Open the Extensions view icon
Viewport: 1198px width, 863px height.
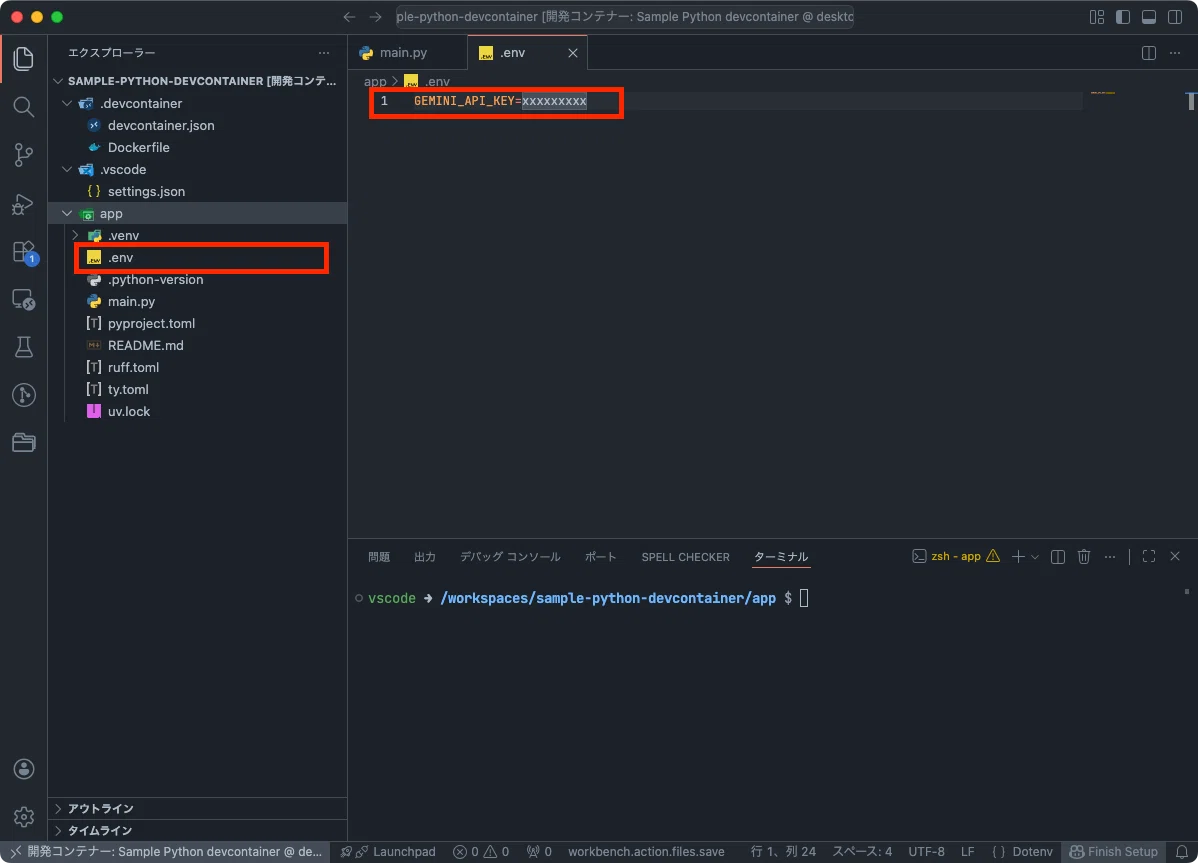click(24, 252)
